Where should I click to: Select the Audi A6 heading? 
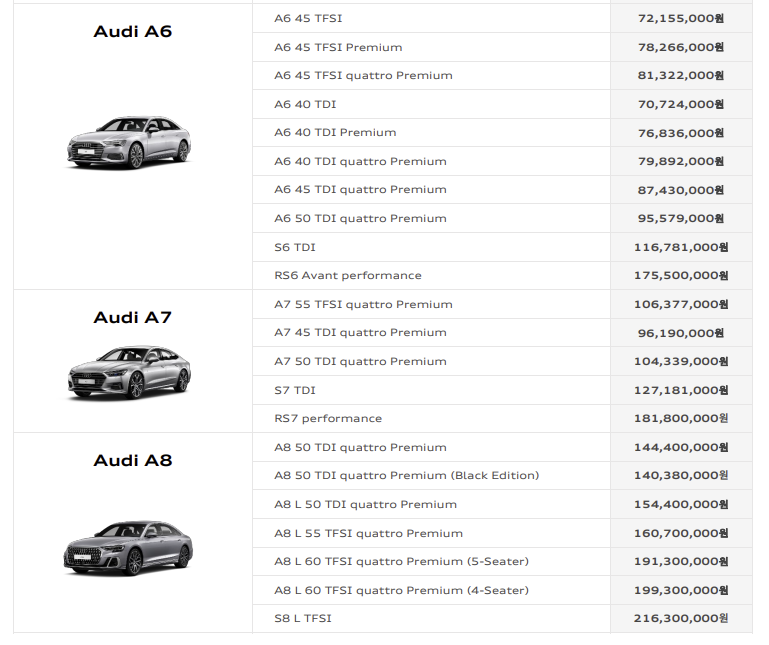133,31
